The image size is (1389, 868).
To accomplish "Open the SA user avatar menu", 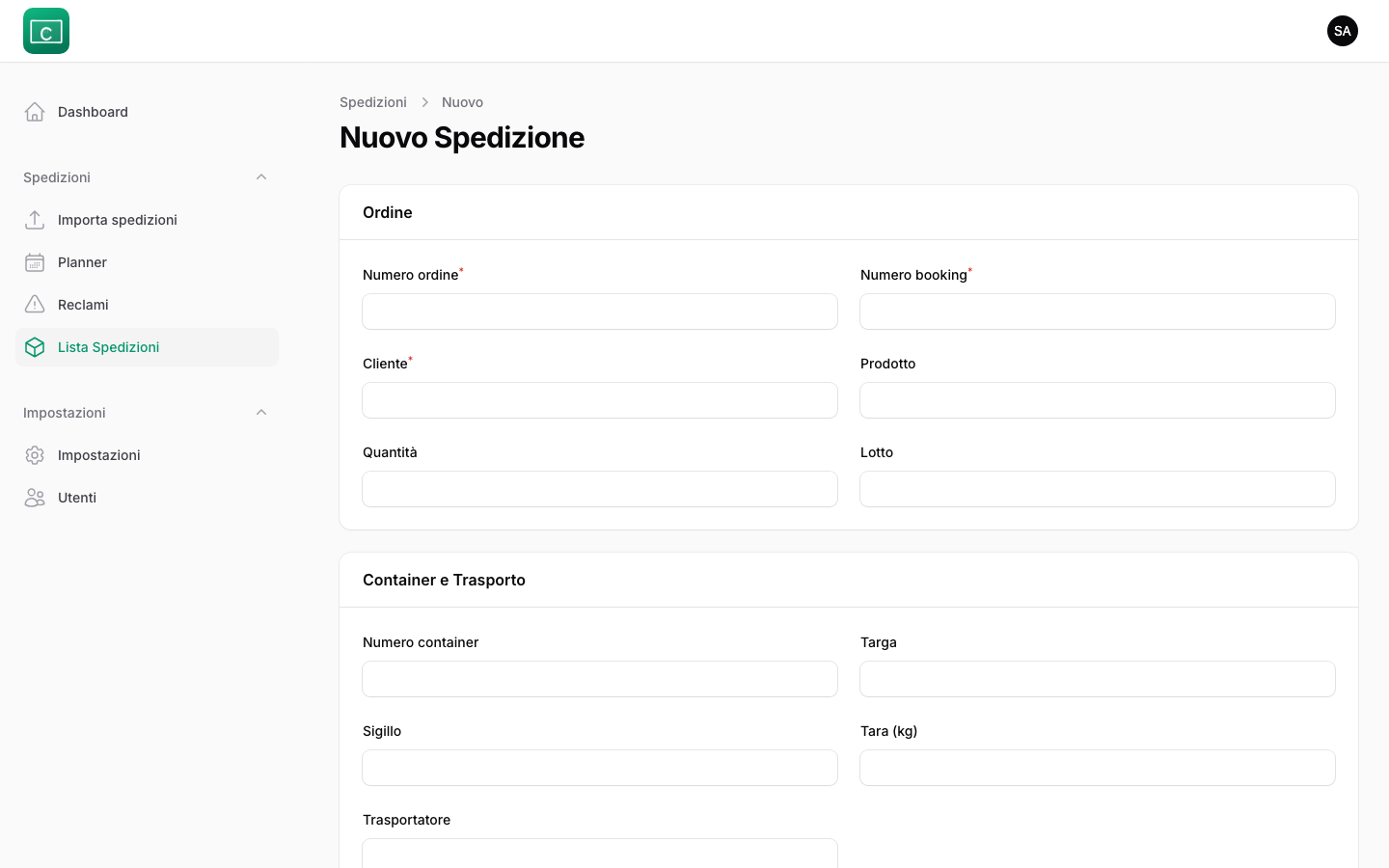I will pos(1343,30).
